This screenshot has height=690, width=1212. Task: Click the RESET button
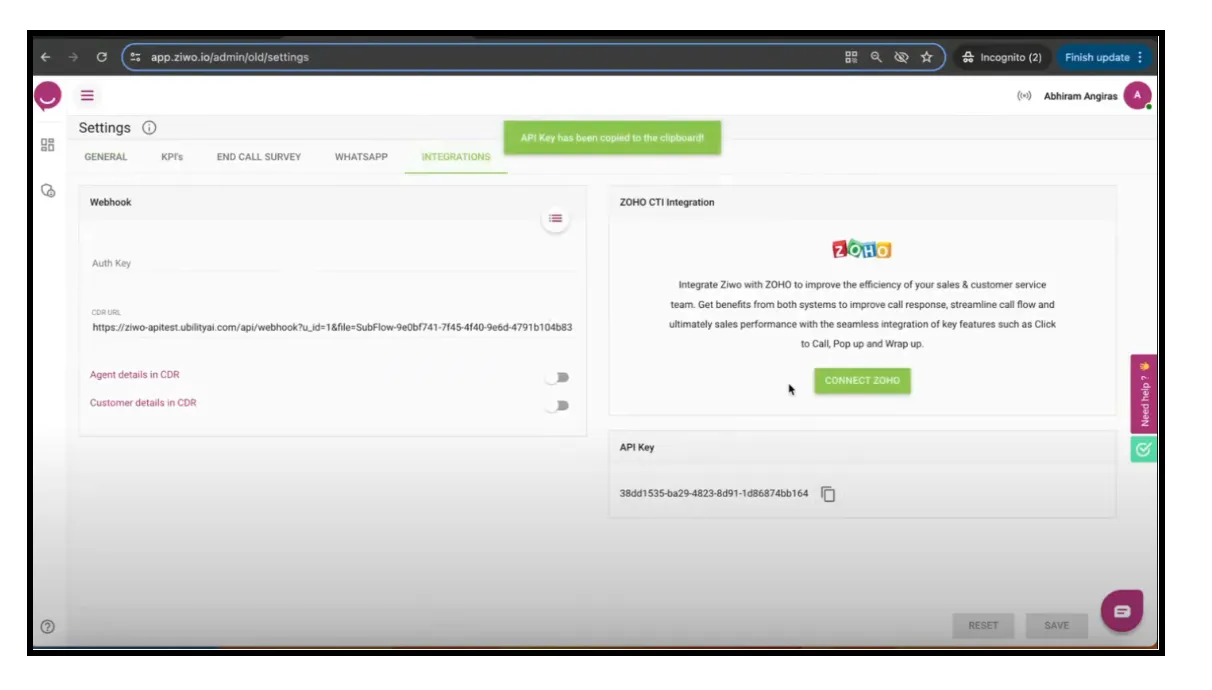(983, 625)
